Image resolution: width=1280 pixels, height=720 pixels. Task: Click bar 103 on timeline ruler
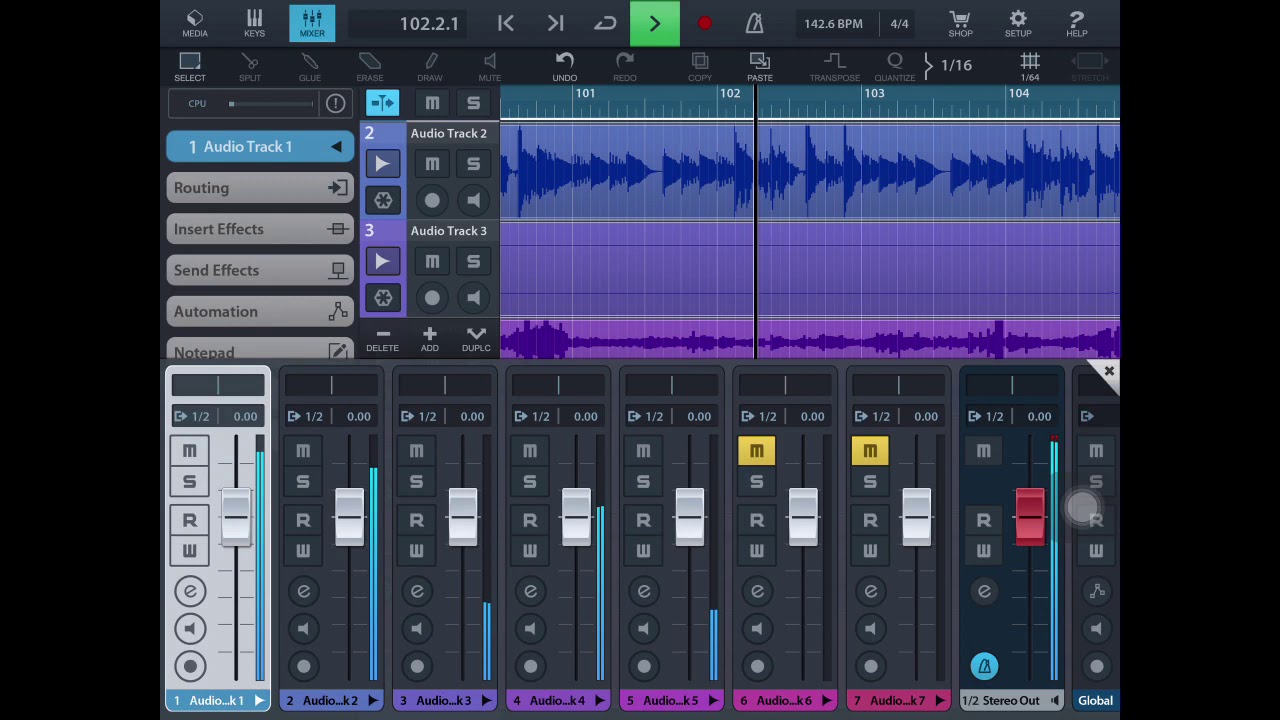[874, 94]
